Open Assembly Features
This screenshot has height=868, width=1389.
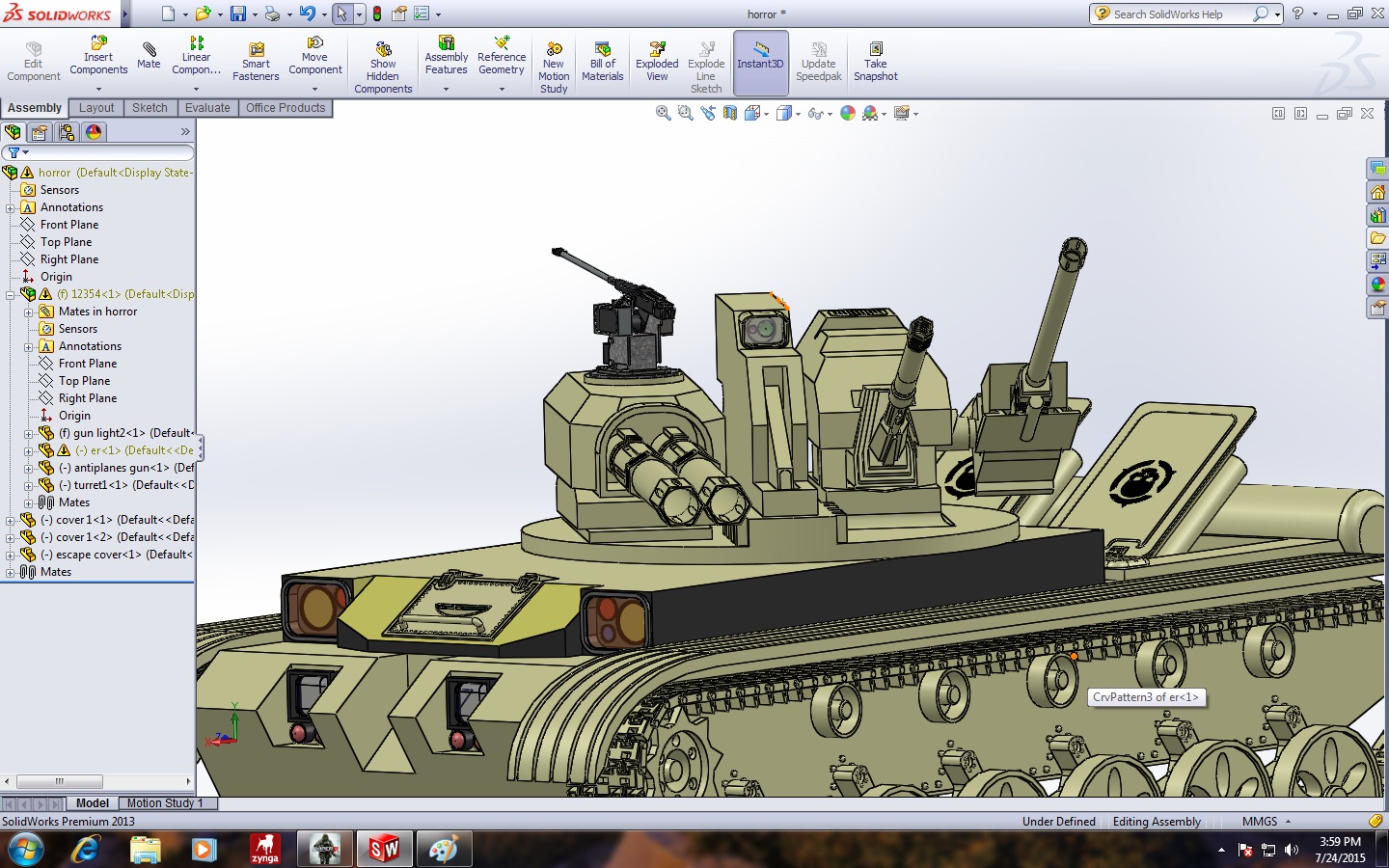pyautogui.click(x=446, y=56)
